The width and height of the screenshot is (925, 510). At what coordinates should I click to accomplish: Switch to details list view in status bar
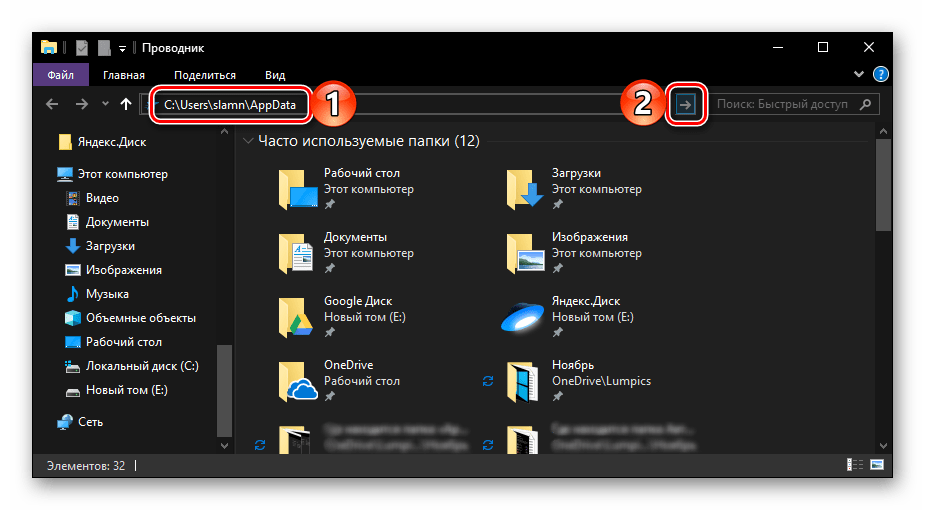click(856, 465)
